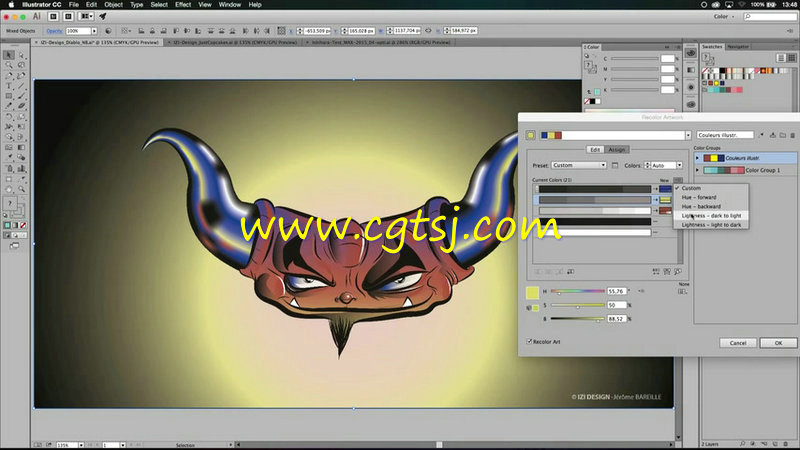Choose Hue - forward option
Image resolution: width=800 pixels, height=450 pixels.
pyautogui.click(x=699, y=197)
